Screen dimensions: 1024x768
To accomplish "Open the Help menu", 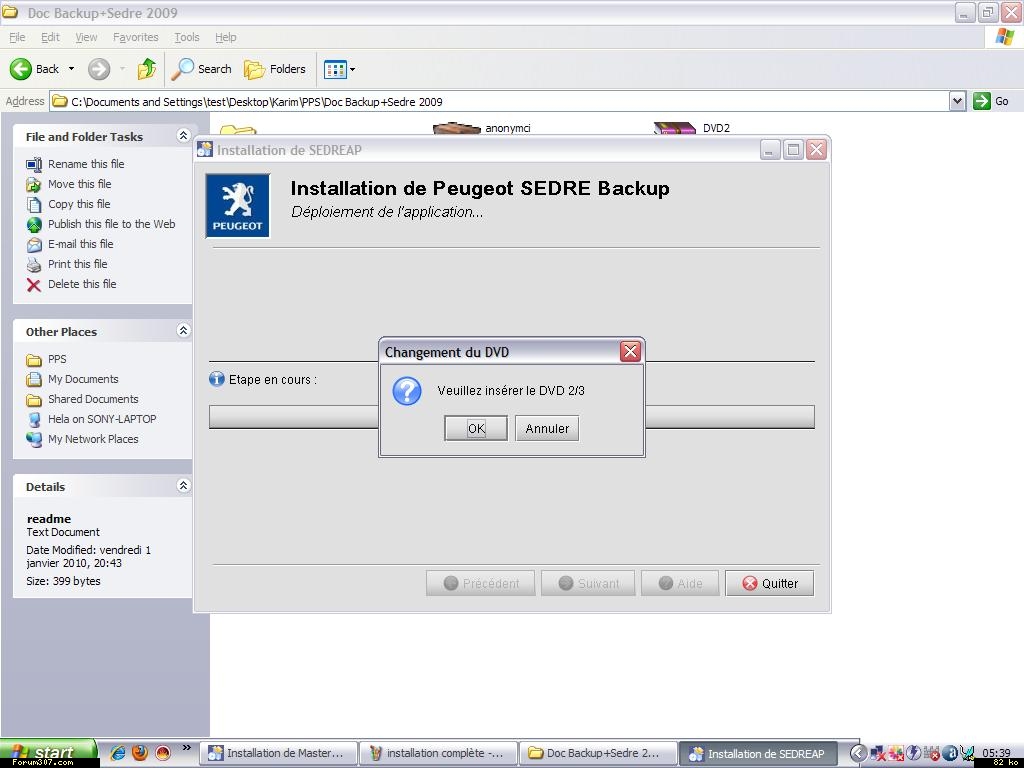I will [226, 37].
